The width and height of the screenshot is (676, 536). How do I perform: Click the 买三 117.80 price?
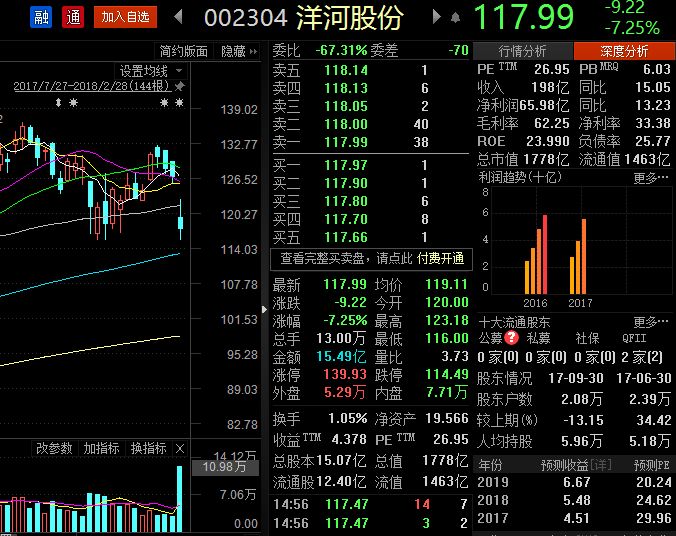[x=346, y=201]
